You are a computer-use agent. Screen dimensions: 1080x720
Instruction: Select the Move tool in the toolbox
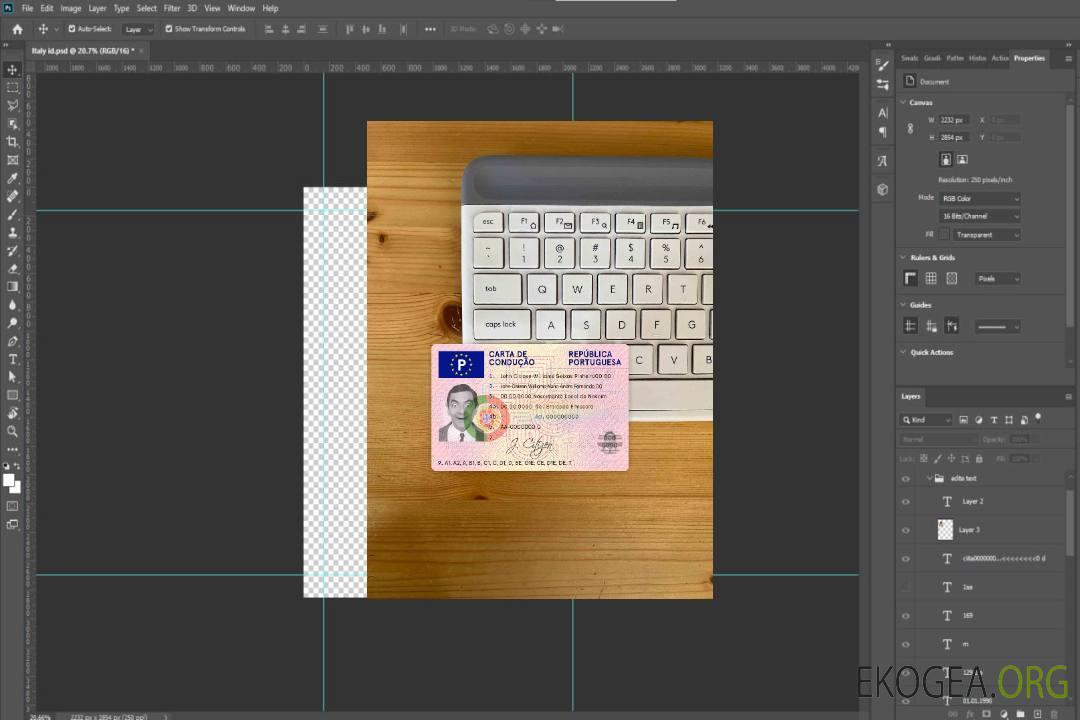[x=12, y=70]
